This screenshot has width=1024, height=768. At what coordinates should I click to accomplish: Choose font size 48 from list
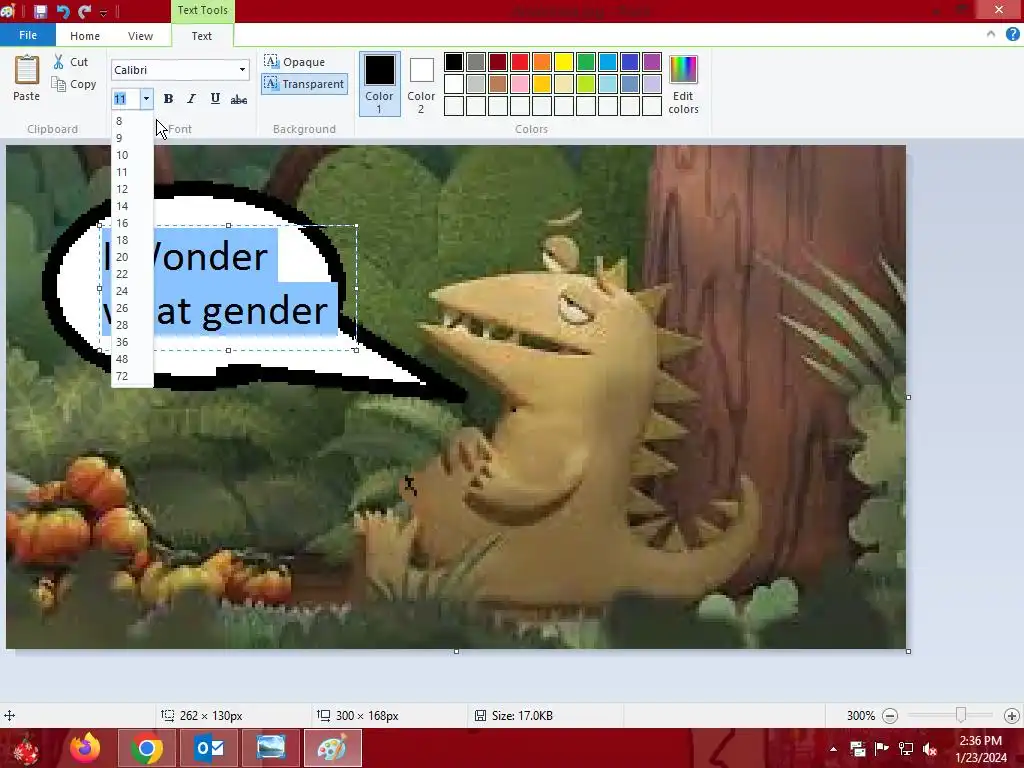point(133,359)
